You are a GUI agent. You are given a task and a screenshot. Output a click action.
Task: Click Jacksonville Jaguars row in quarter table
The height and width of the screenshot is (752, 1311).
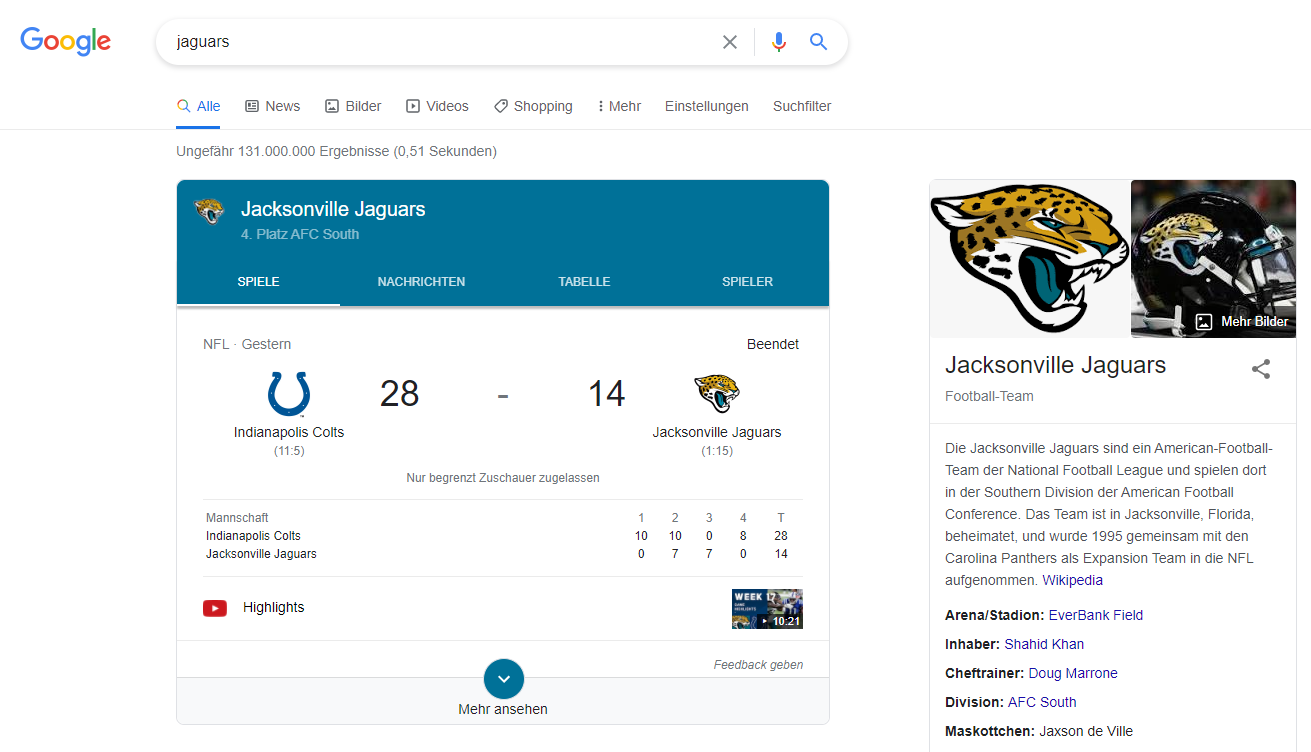pos(503,554)
